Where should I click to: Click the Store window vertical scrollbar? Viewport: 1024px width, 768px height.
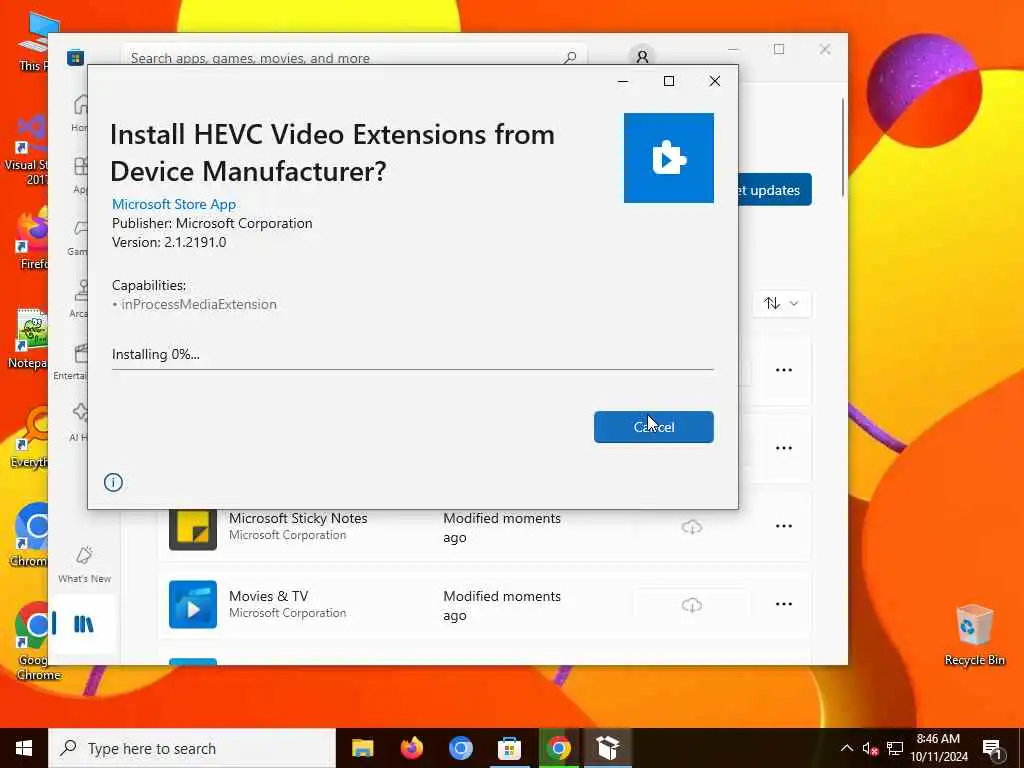pos(842,147)
